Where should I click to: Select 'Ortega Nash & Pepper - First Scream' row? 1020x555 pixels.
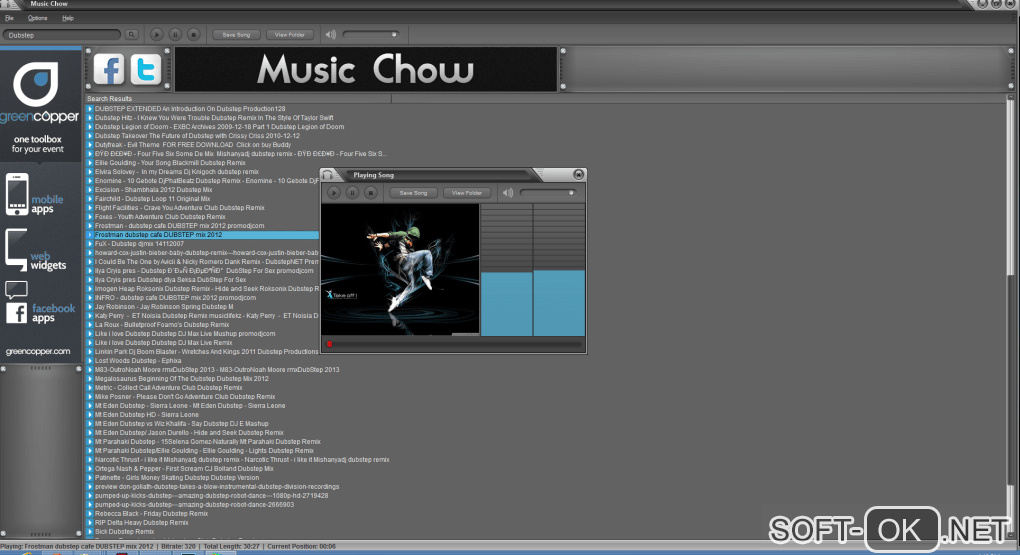[184, 468]
